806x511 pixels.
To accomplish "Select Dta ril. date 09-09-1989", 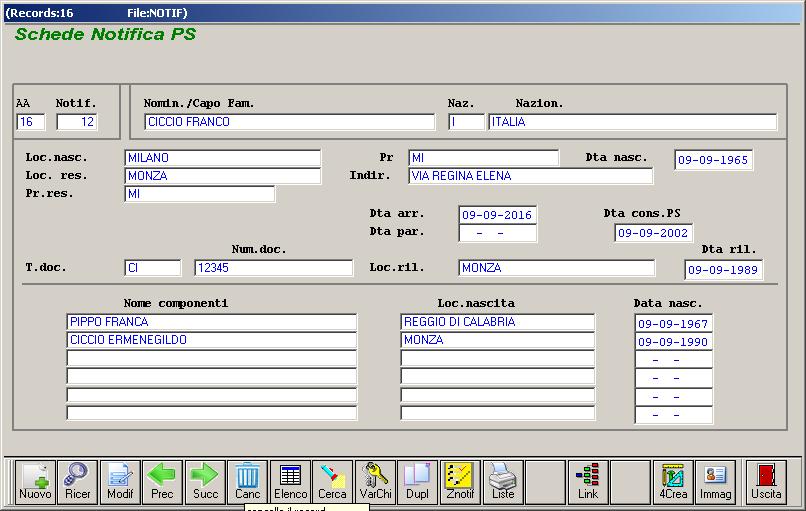I will pyautogui.click(x=724, y=270).
